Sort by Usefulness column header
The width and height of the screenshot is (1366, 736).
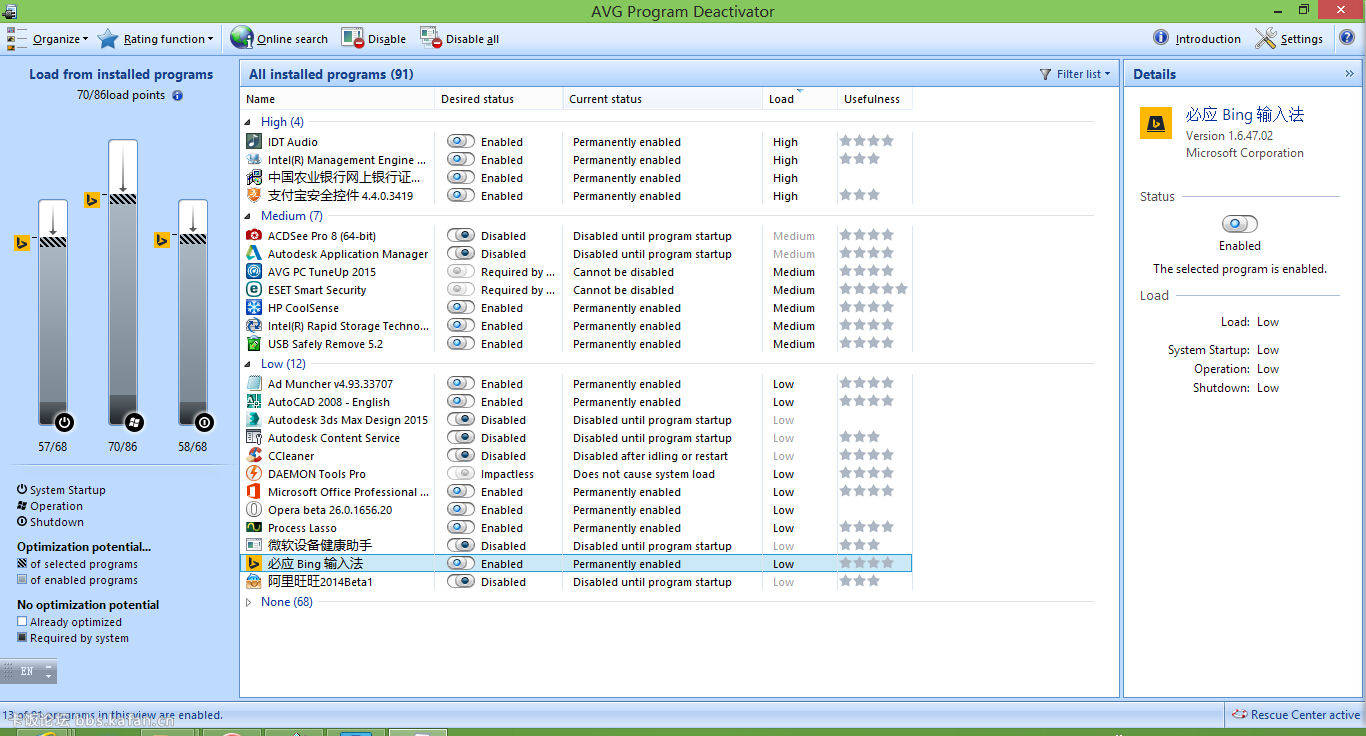point(874,99)
